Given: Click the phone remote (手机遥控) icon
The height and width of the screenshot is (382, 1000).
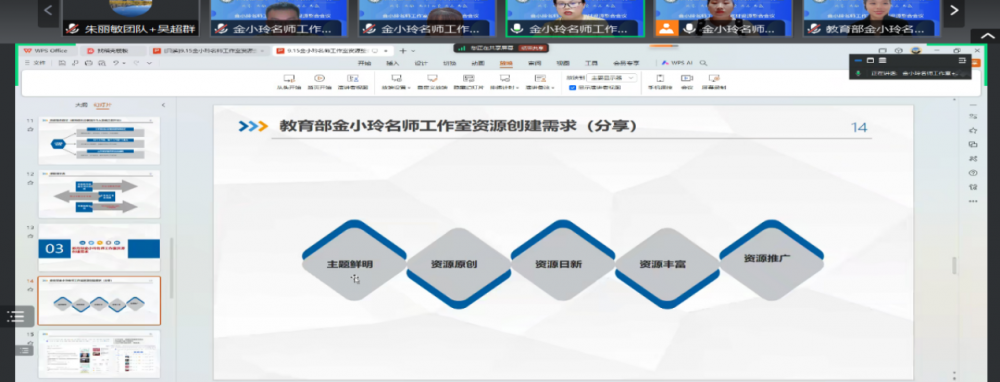Looking at the screenshot, I should (x=660, y=82).
